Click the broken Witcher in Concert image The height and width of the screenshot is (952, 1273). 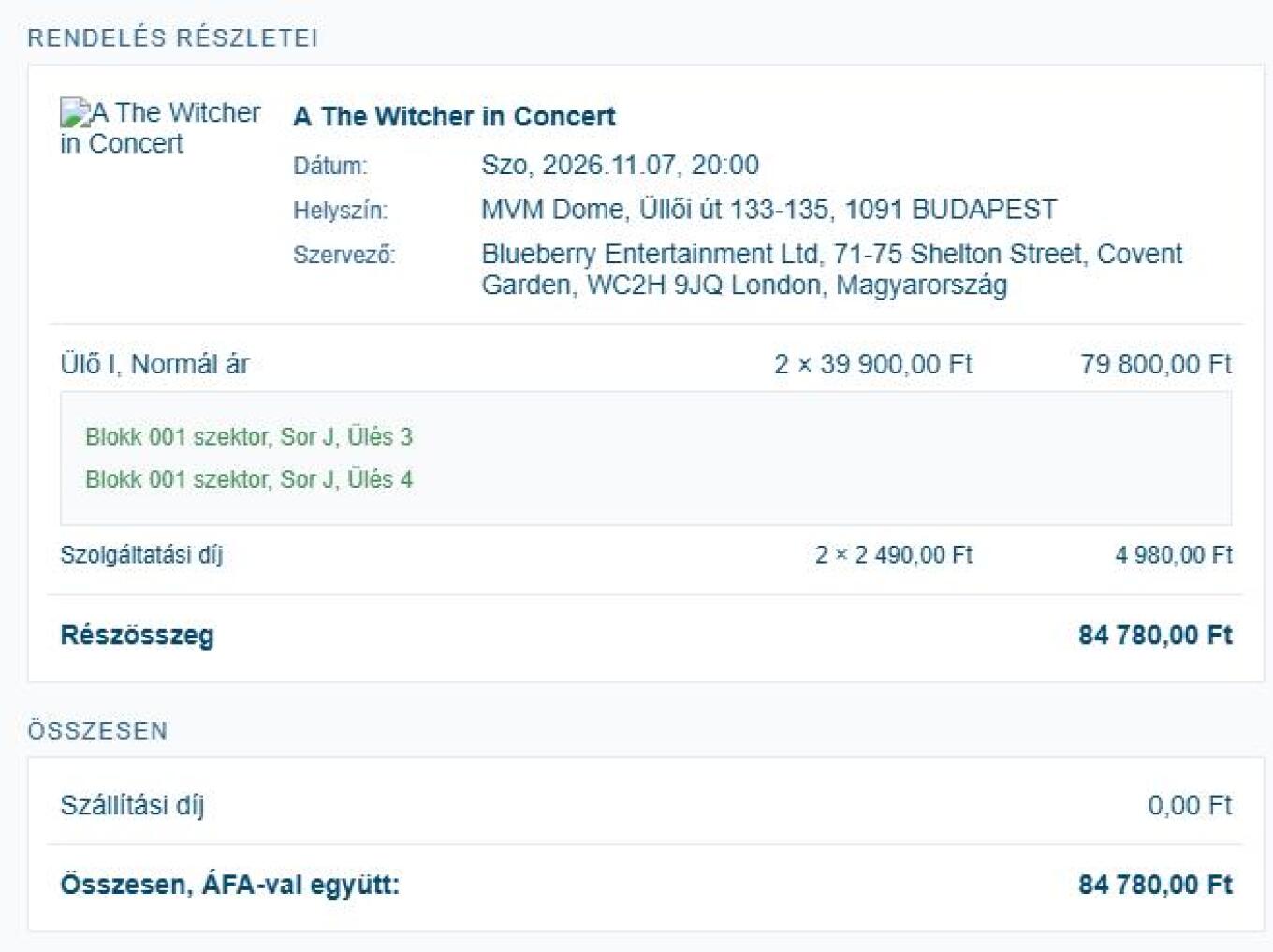[x=159, y=127]
